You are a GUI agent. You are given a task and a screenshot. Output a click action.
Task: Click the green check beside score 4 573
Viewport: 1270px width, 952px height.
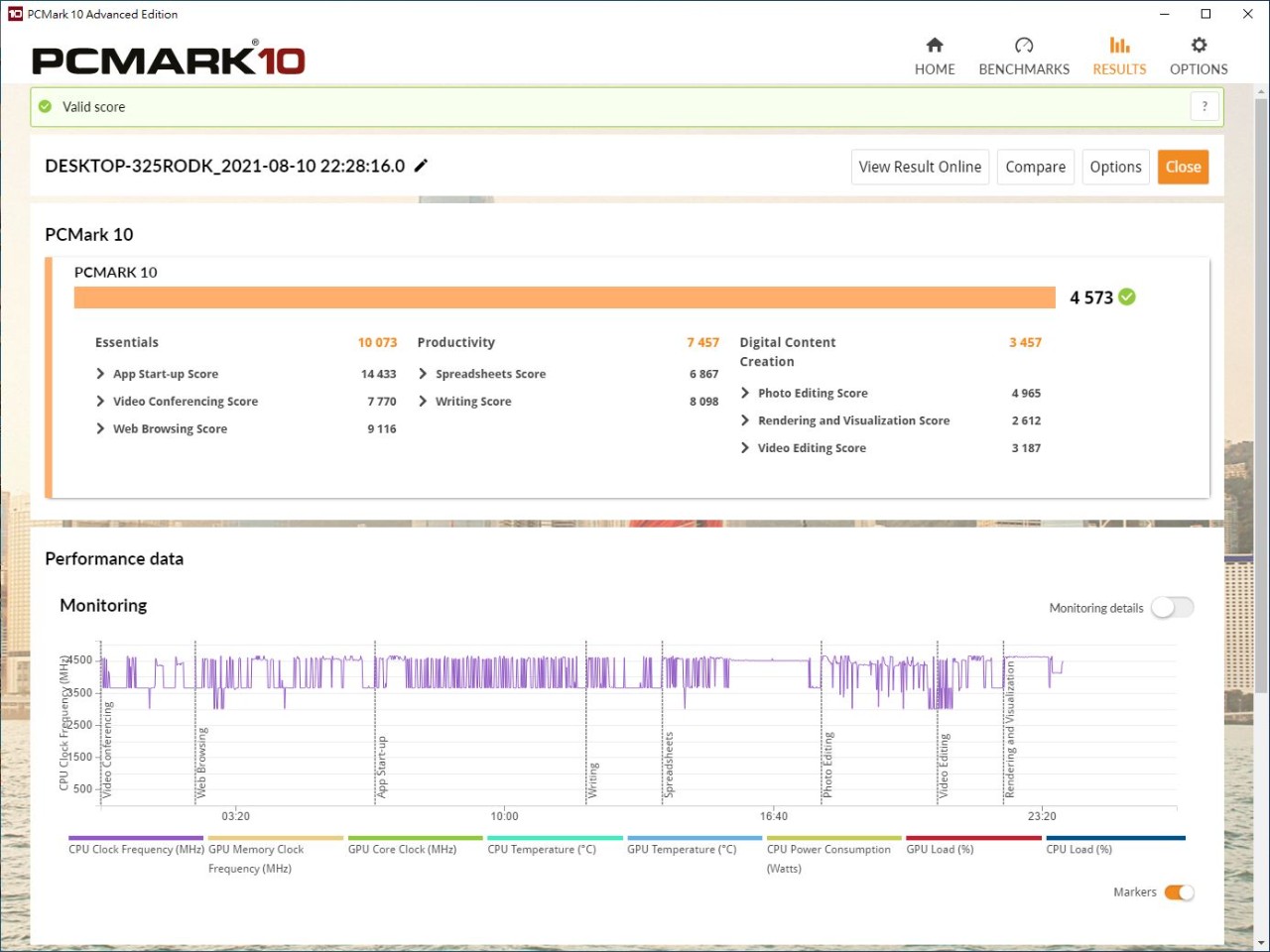pos(1127,297)
